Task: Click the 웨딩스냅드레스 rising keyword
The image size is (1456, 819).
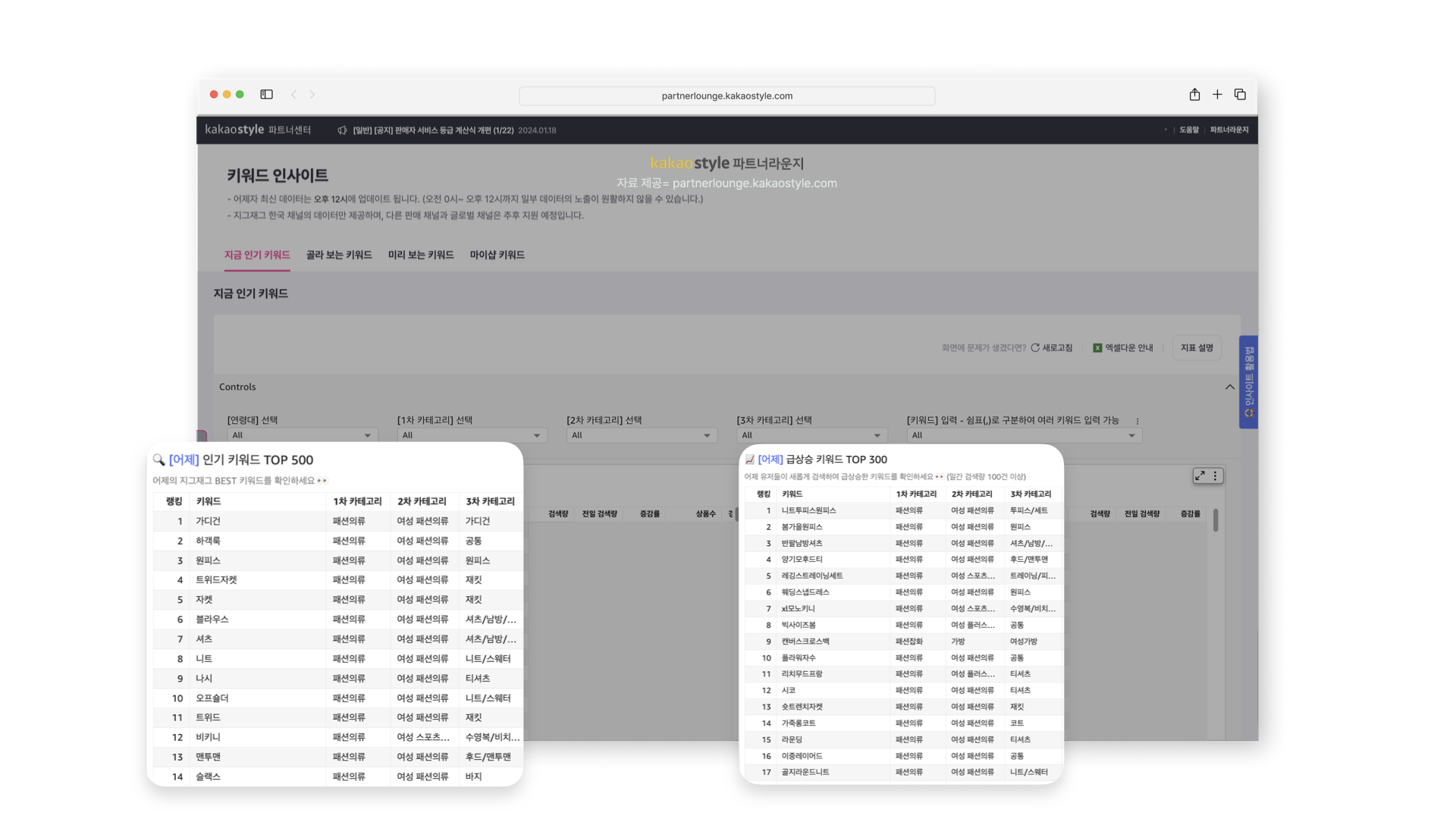Action: [805, 592]
